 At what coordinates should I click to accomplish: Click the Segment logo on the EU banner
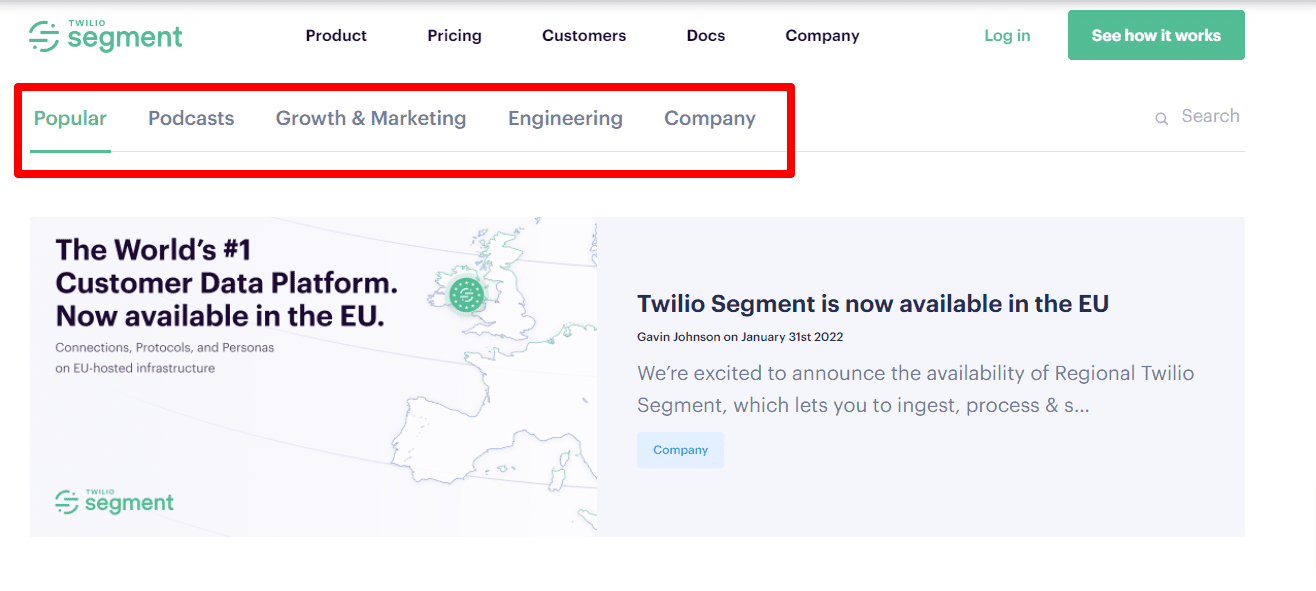point(114,501)
